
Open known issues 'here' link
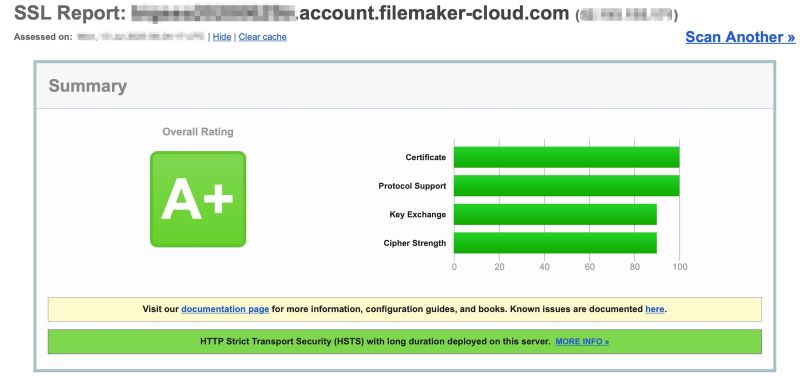pyautogui.click(x=655, y=309)
